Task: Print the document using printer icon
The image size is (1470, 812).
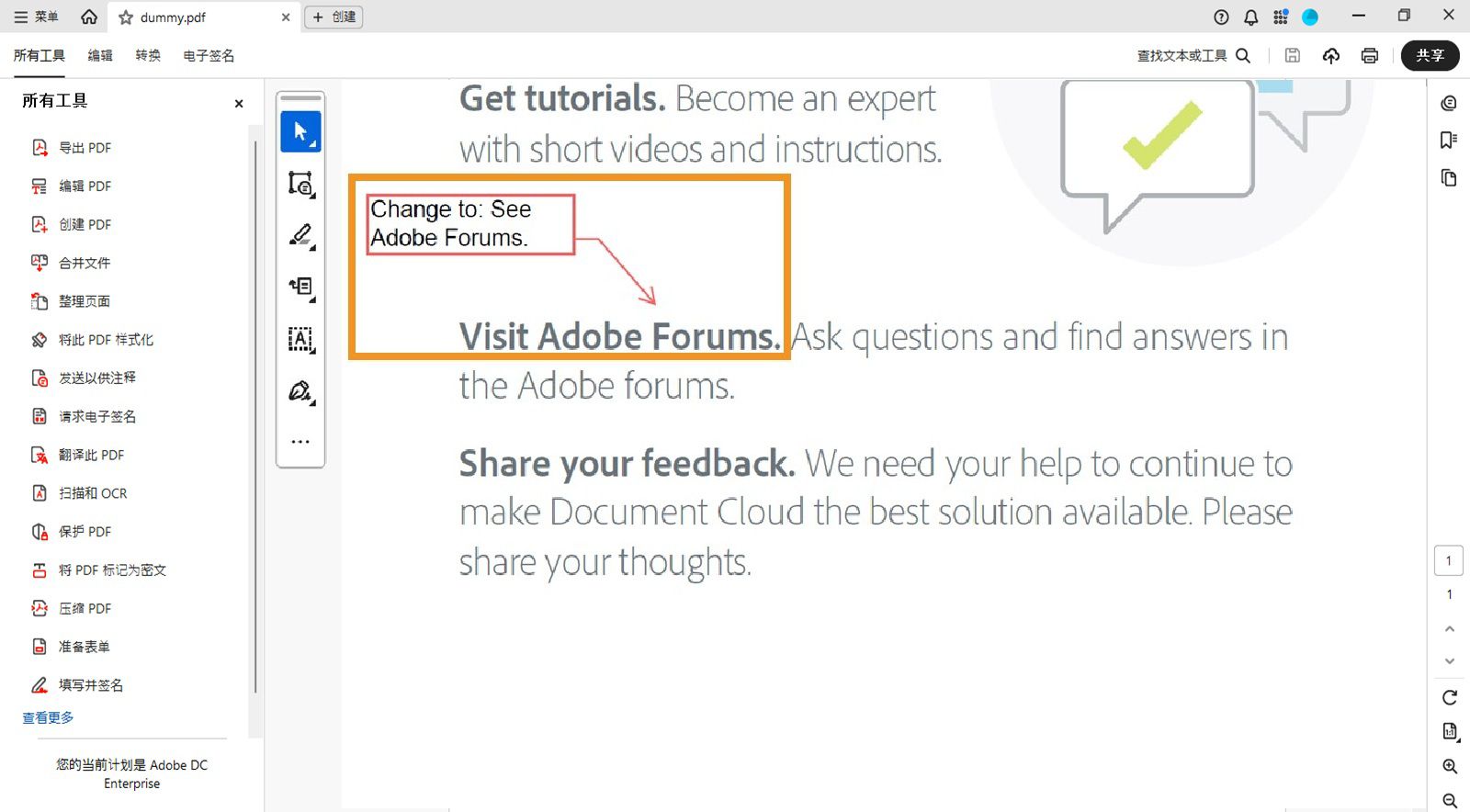Action: pos(1369,56)
